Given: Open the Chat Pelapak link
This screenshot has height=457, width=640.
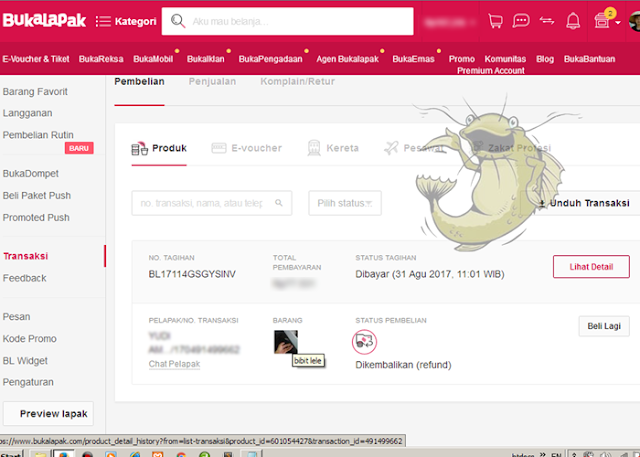Looking at the screenshot, I should click(174, 364).
